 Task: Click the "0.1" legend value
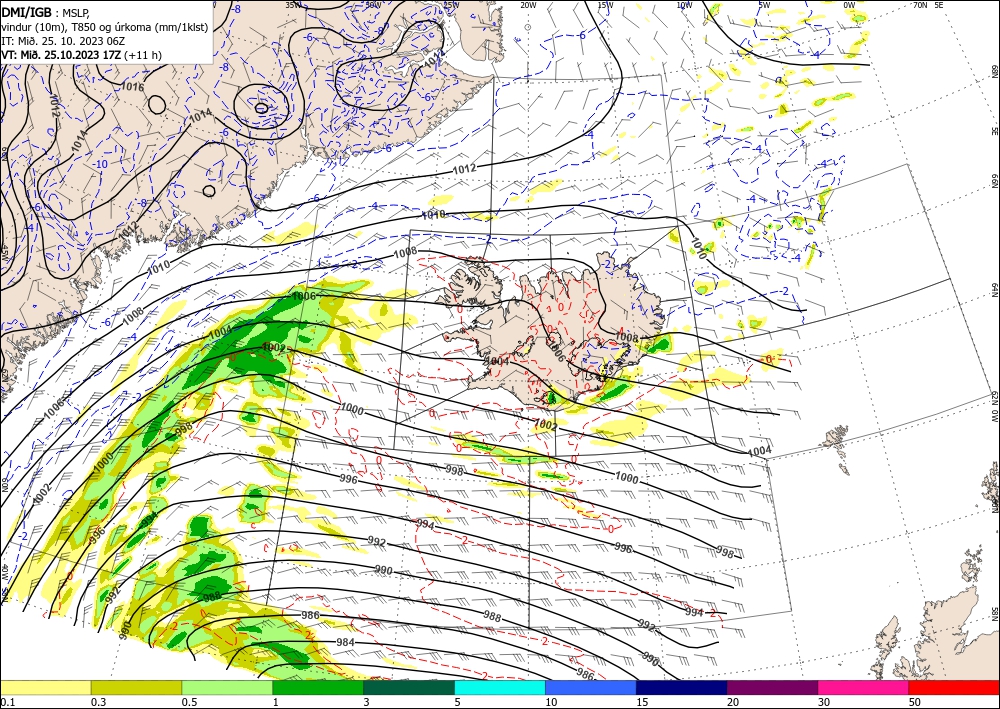click(7, 702)
